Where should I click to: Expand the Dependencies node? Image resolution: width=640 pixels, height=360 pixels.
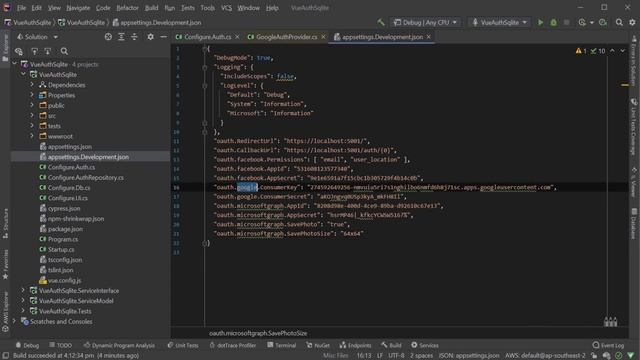pyautogui.click(x=32, y=85)
